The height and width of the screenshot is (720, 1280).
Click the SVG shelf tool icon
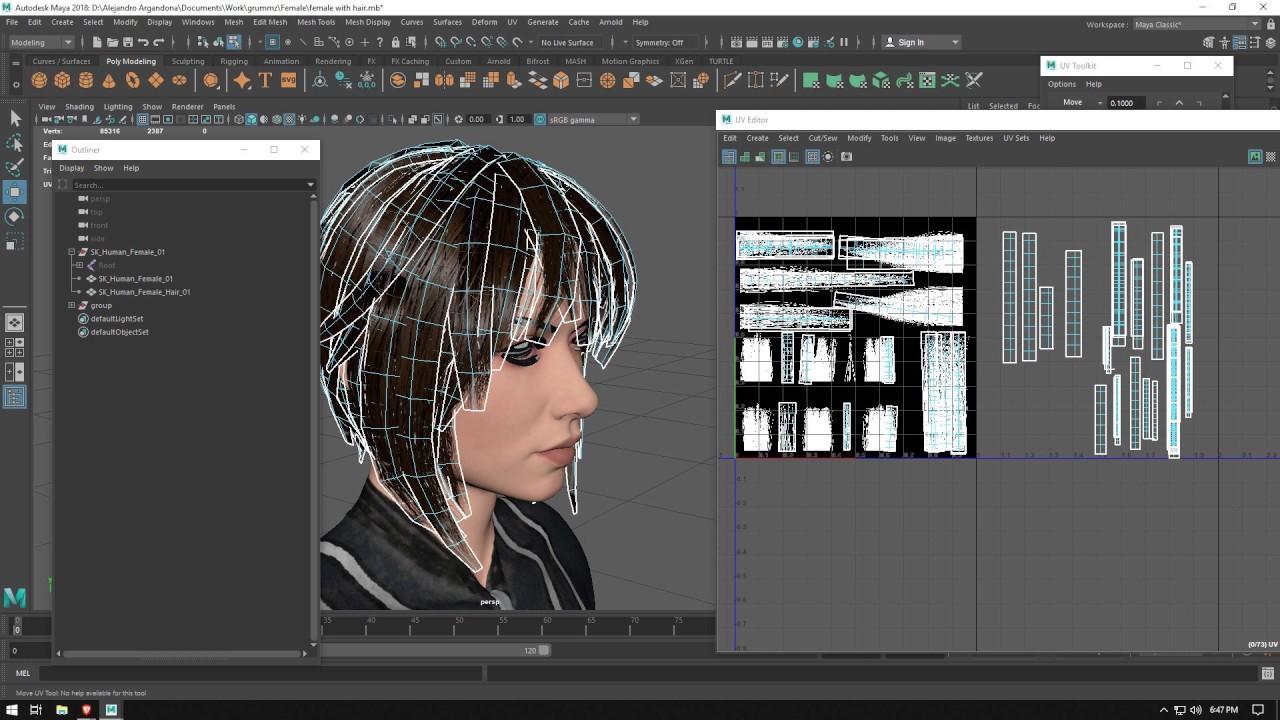288,80
